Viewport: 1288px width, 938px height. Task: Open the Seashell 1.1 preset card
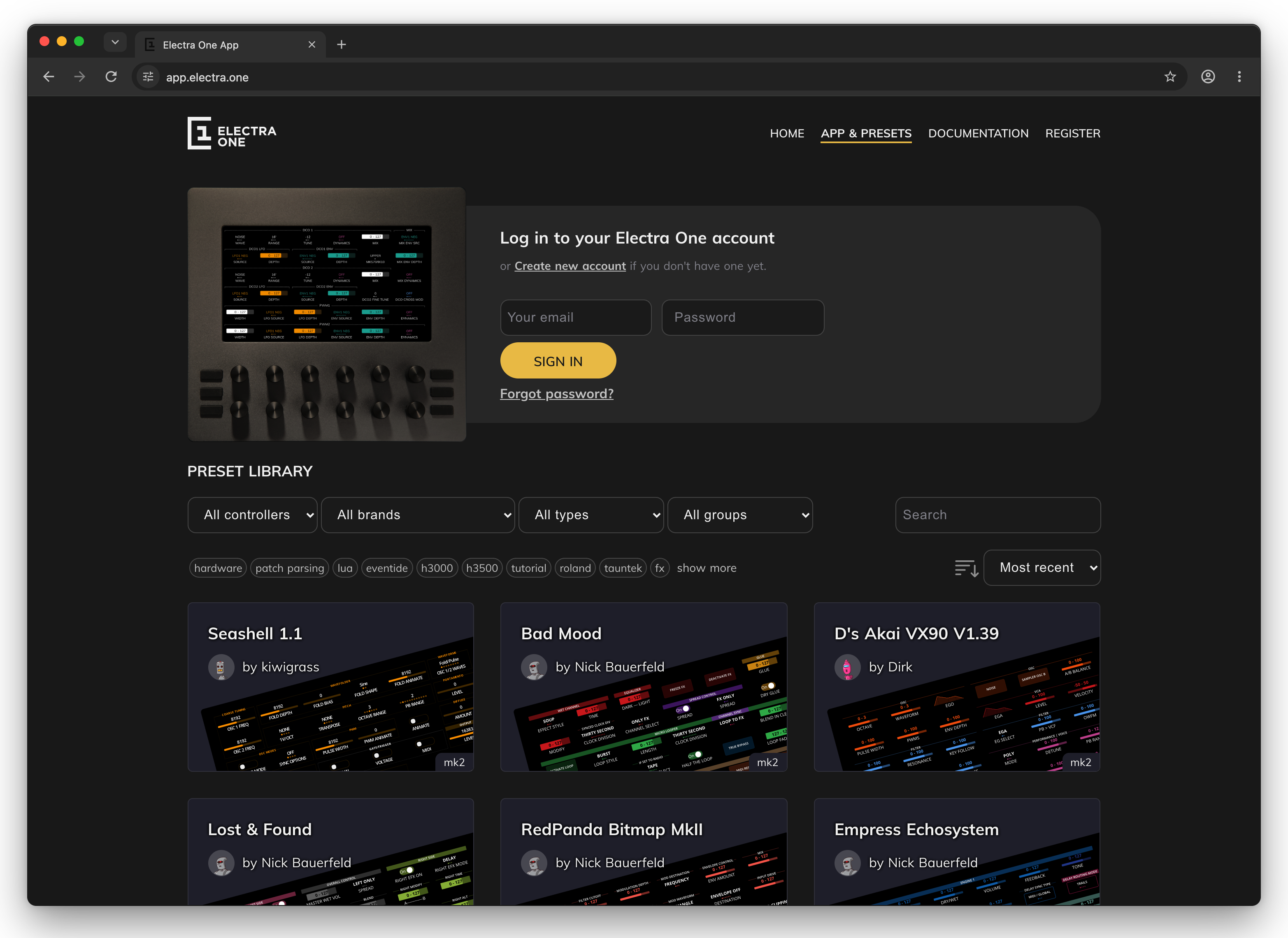pyautogui.click(x=330, y=687)
